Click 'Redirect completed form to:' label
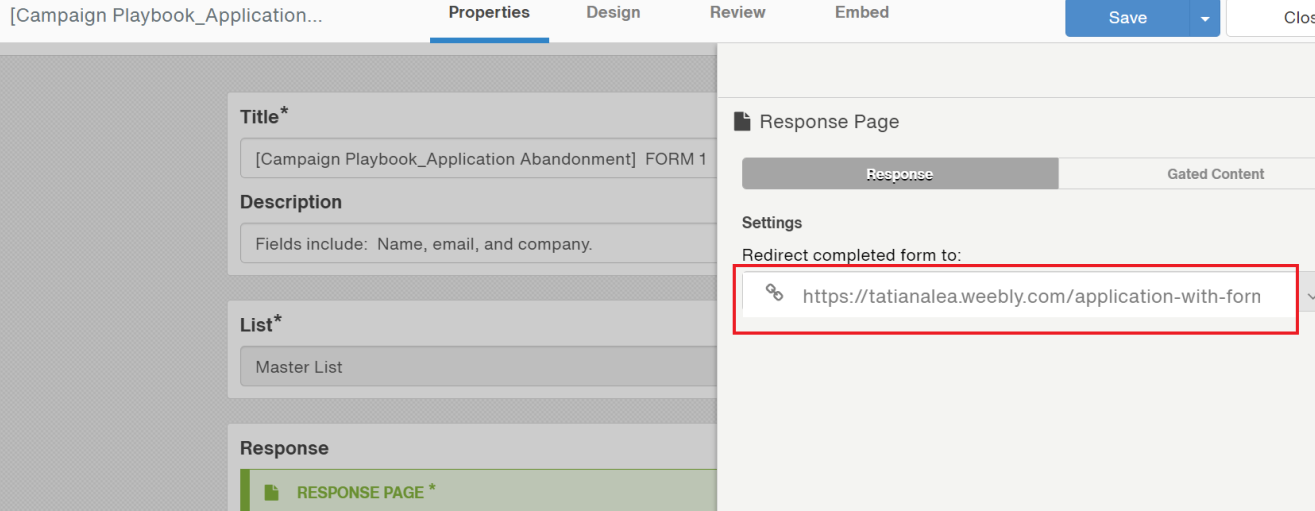Image resolution: width=1315 pixels, height=511 pixels. pos(851,255)
